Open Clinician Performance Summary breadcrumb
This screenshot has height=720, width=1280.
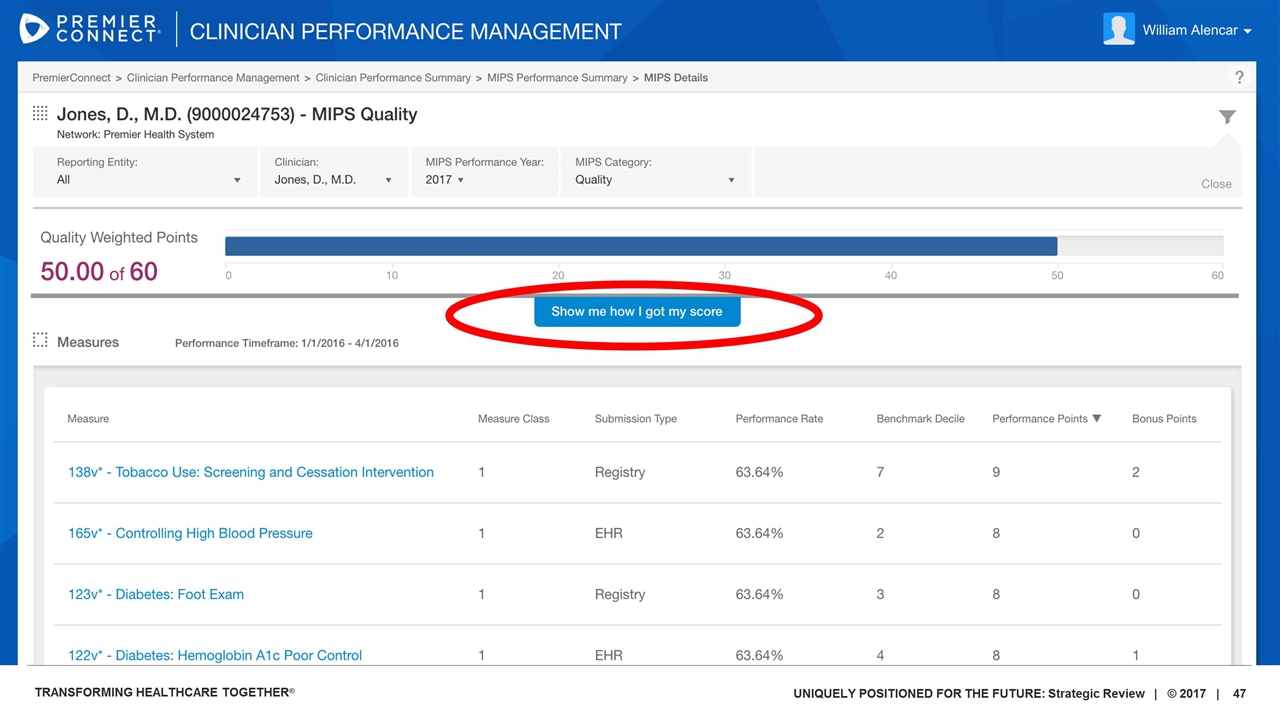pos(393,78)
